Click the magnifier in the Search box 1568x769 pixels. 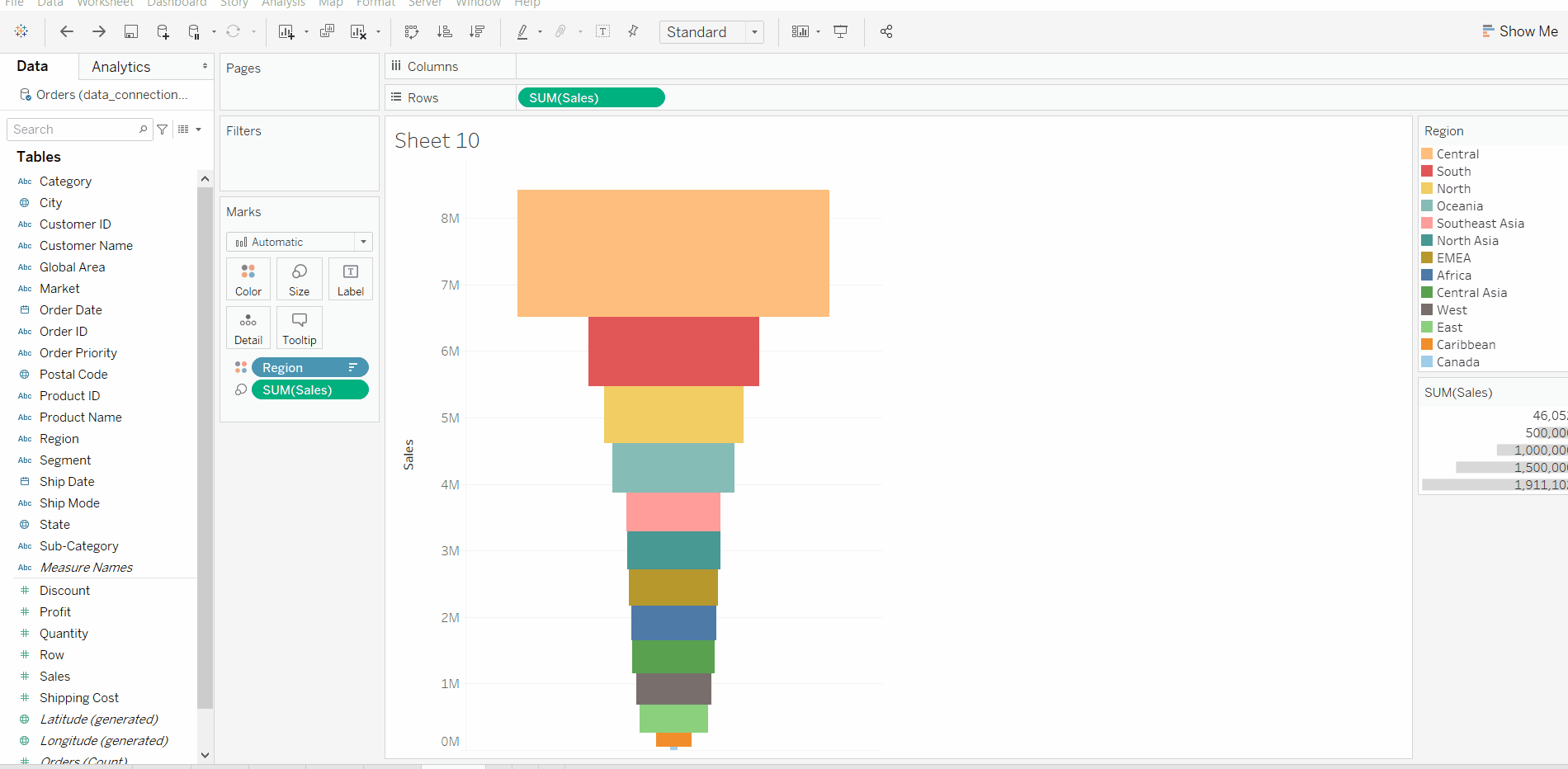[x=143, y=130]
